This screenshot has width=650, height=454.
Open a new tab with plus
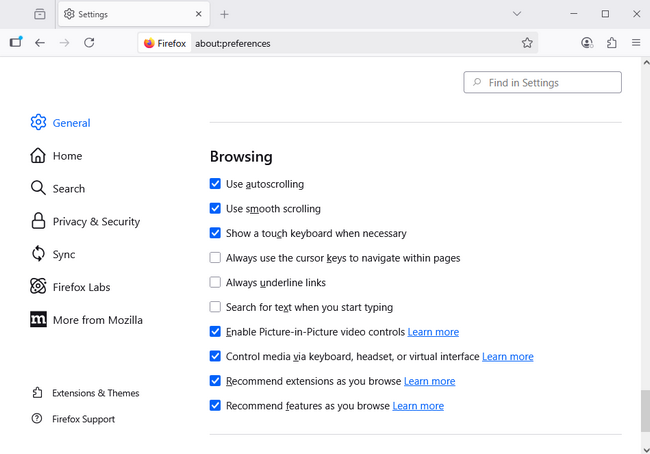point(224,14)
